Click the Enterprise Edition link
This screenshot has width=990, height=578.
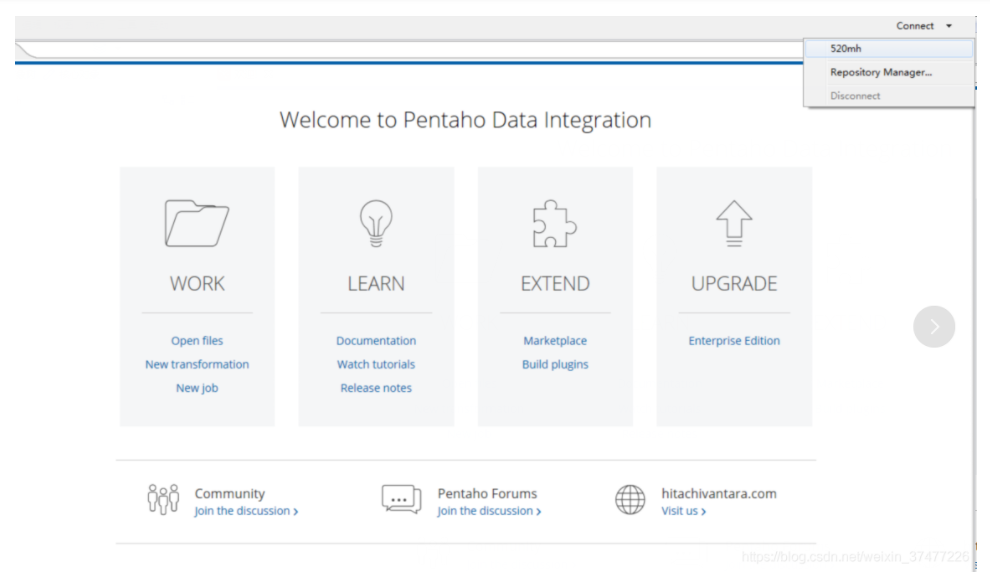click(734, 340)
